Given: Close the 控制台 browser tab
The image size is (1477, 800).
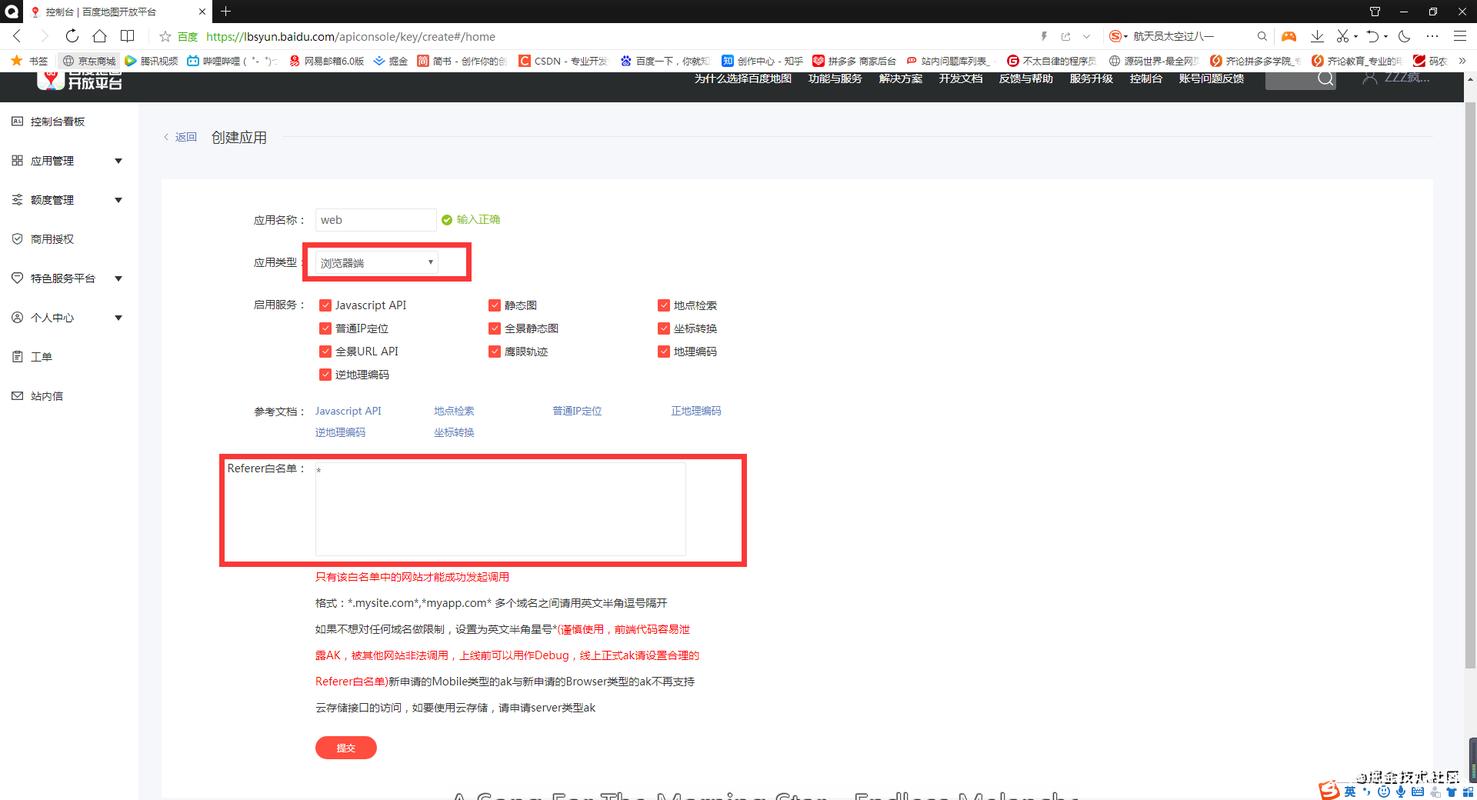Looking at the screenshot, I should (202, 12).
